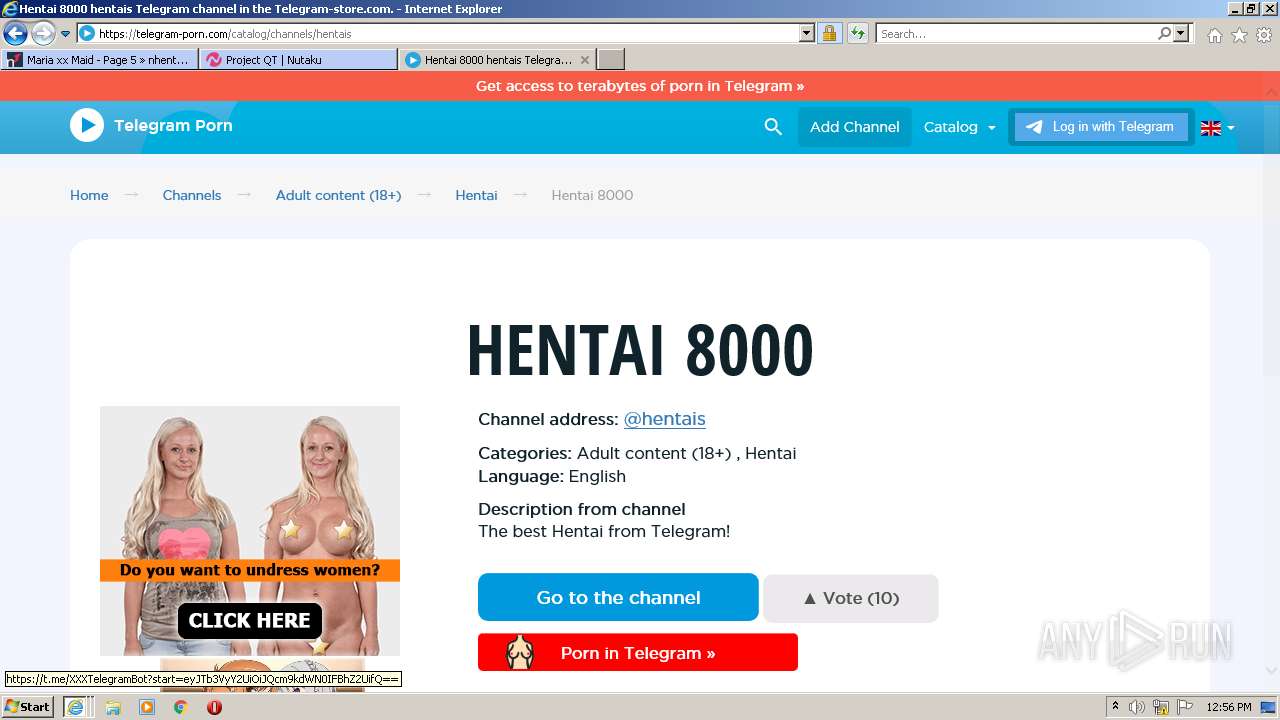Switch to the Maria xx Maid tab
This screenshot has height=720, width=1280.
(99, 60)
